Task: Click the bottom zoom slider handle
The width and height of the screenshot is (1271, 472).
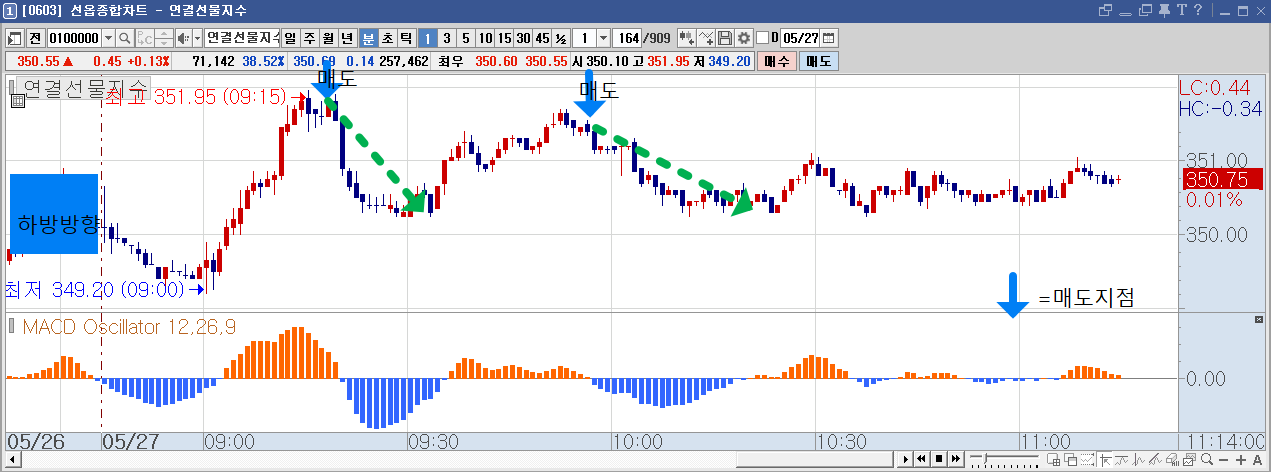Action: 987,459
